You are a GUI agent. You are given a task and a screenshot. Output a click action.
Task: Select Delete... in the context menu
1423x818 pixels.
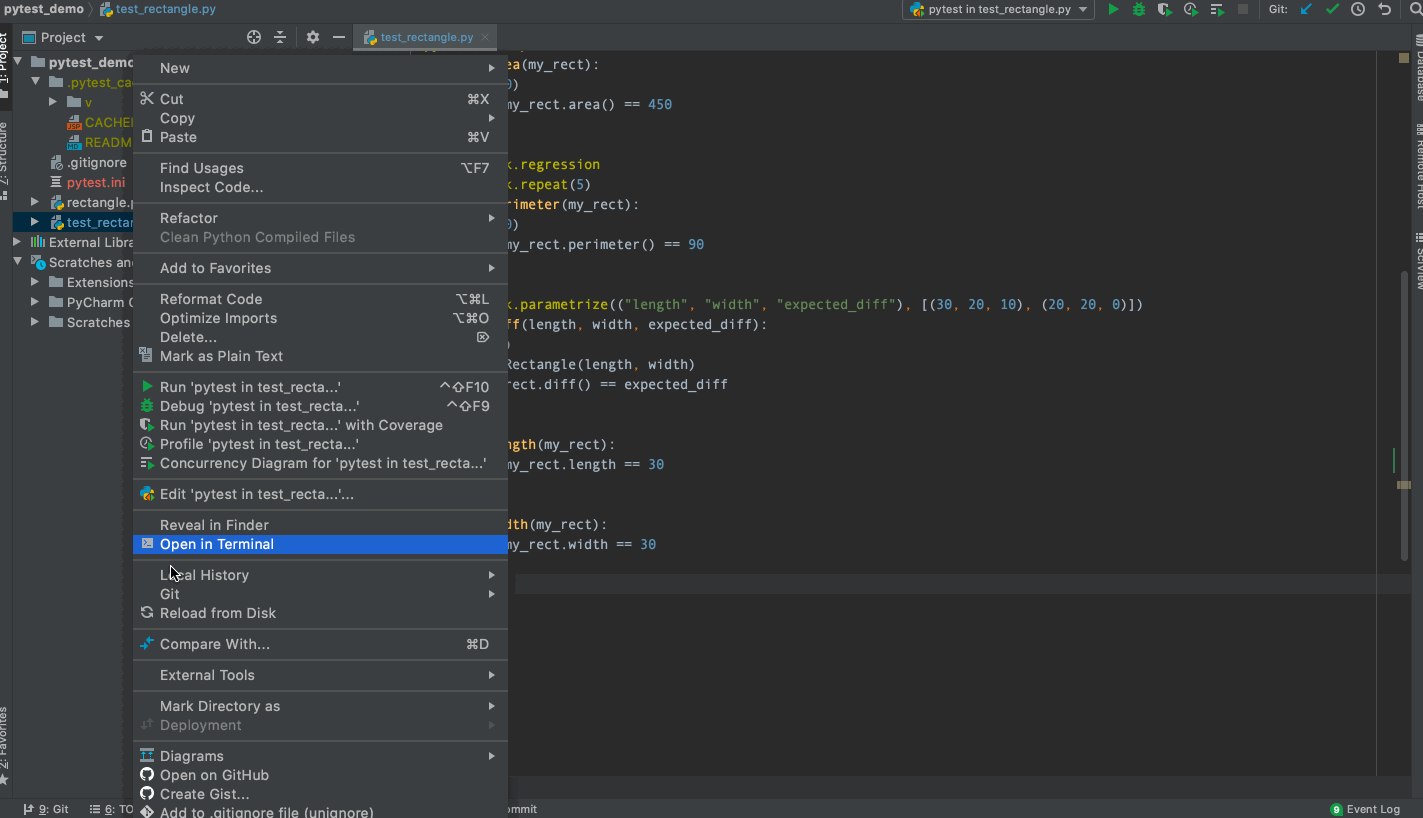pyautogui.click(x=320, y=337)
